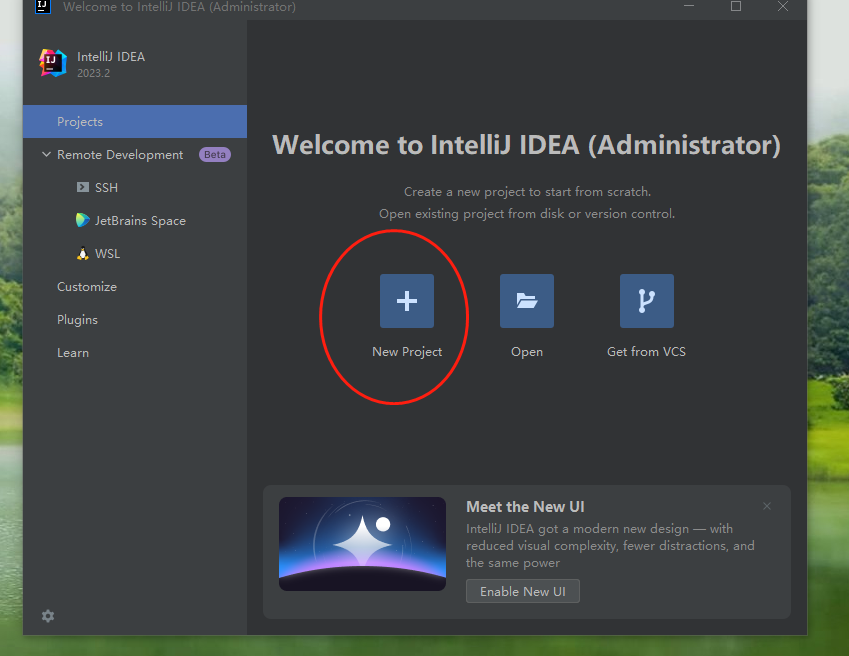Open the Learn section
Viewport: 849px width, 656px height.
pos(73,353)
